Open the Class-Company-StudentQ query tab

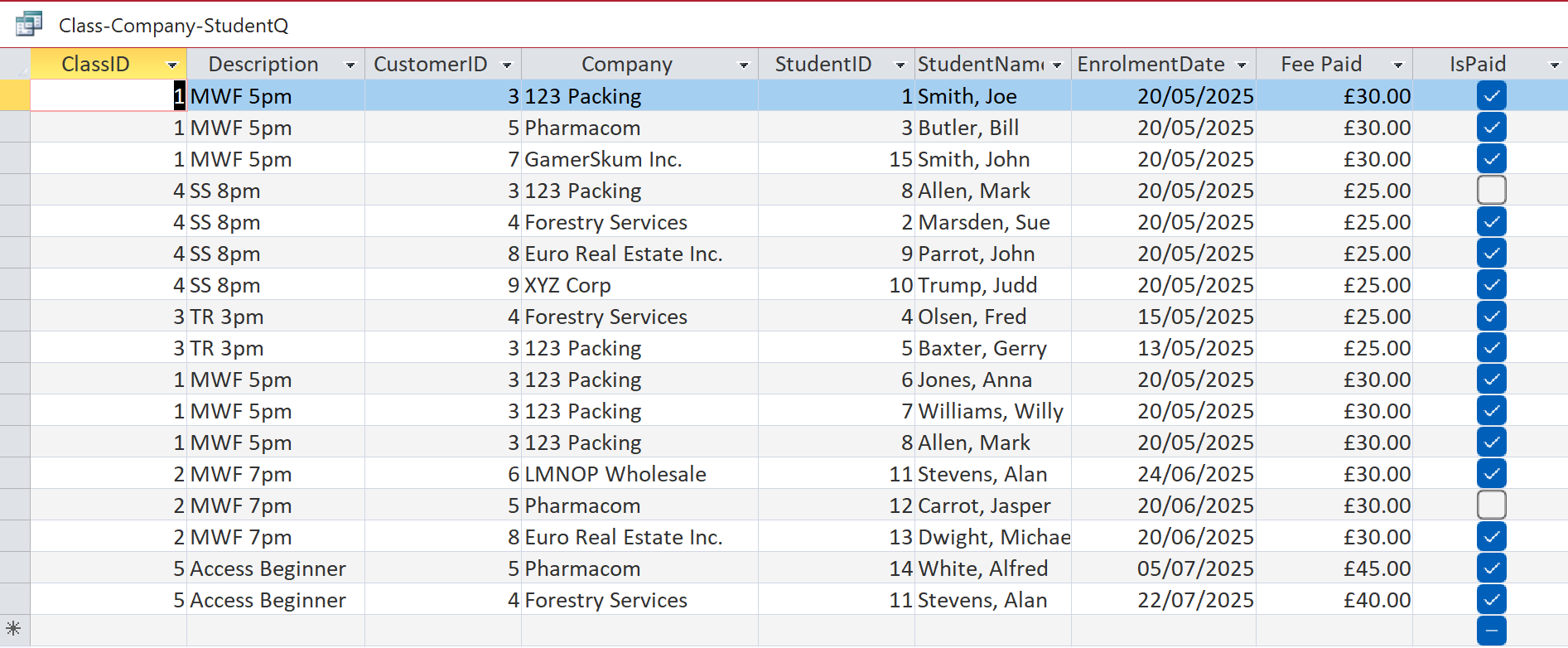pyautogui.click(x=173, y=26)
